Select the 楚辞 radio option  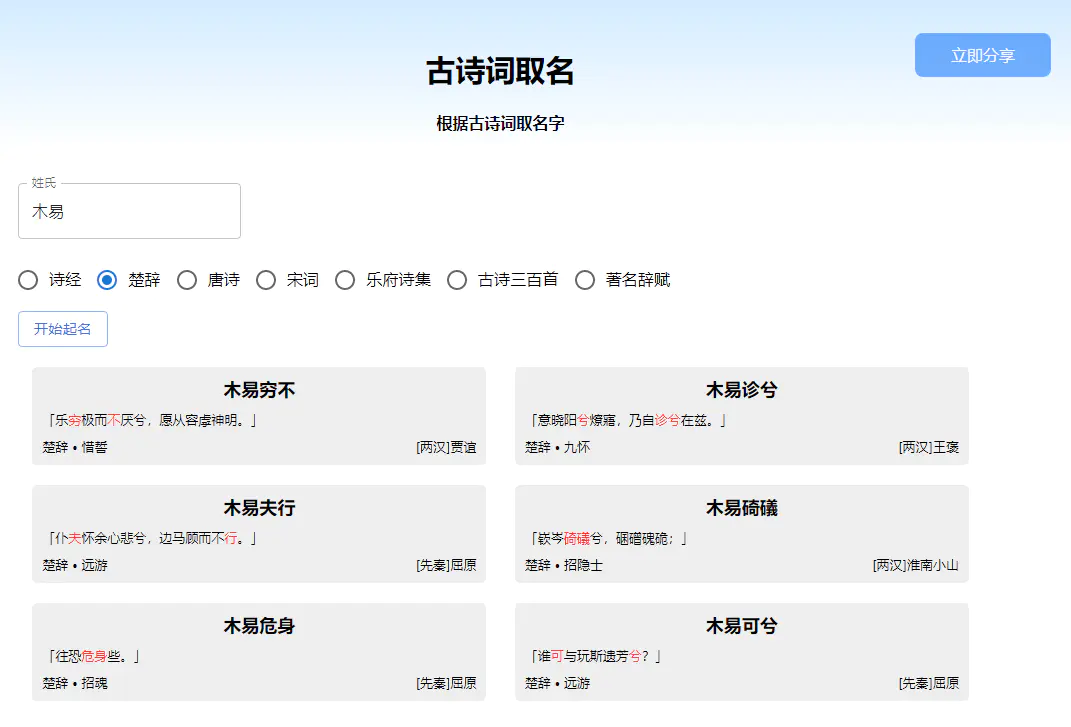(x=107, y=280)
